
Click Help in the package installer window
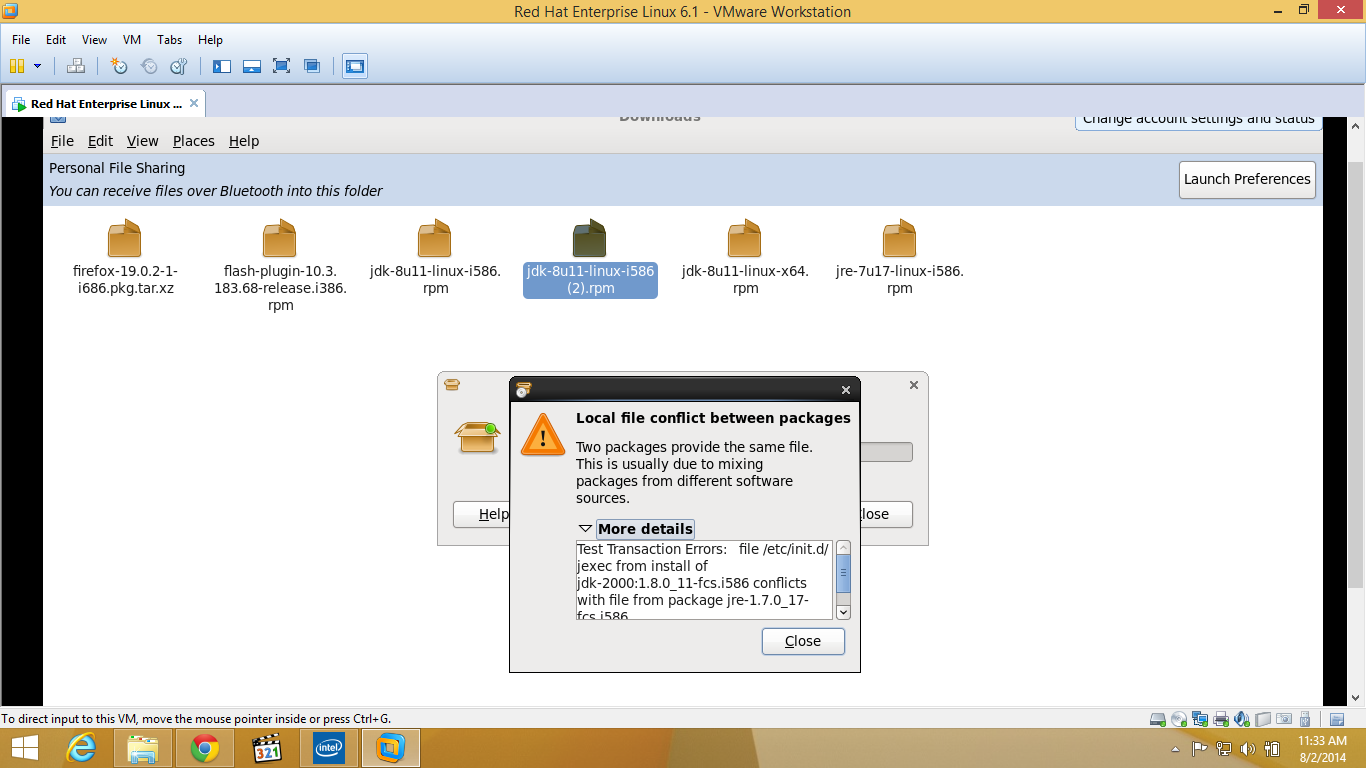point(482,514)
